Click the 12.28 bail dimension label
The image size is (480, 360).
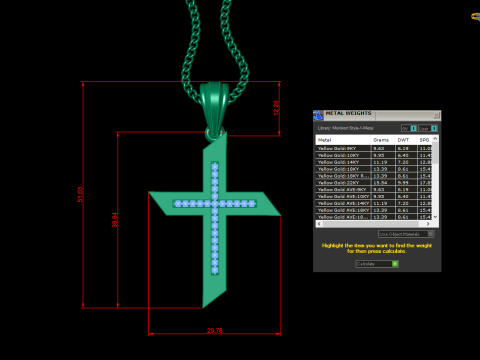[276, 108]
